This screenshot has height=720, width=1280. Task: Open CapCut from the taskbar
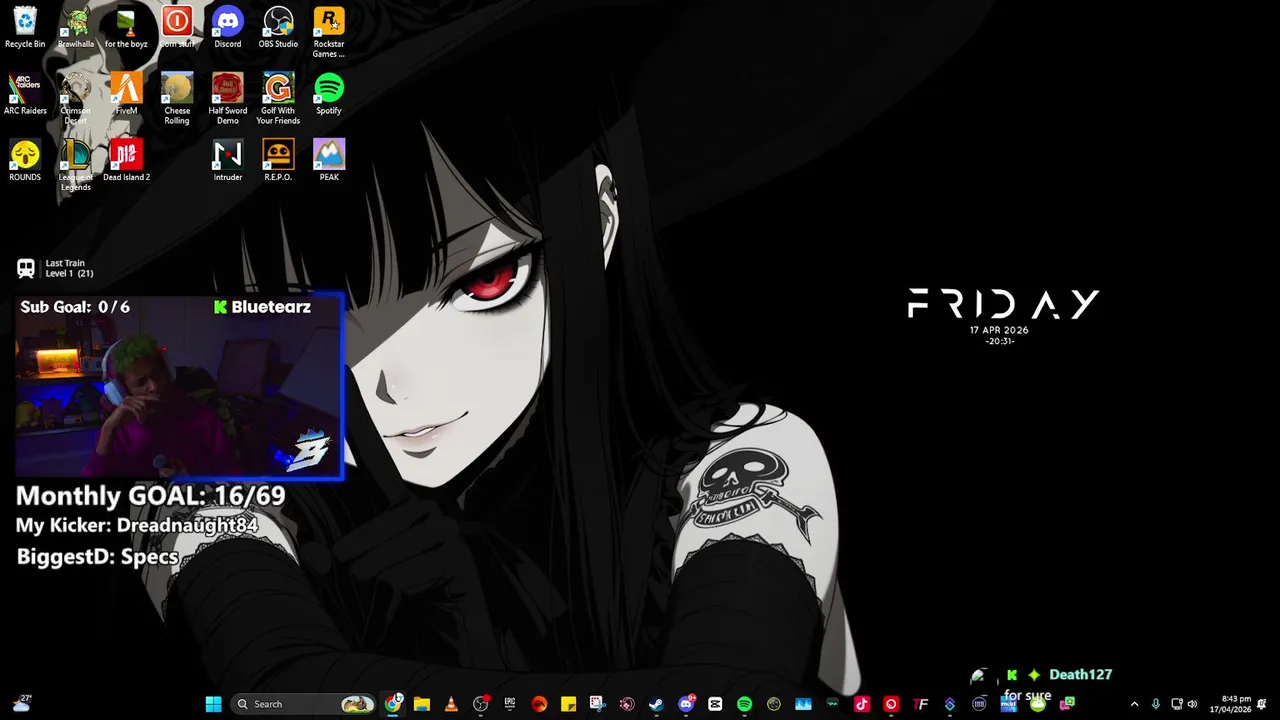pyautogui.click(x=715, y=704)
